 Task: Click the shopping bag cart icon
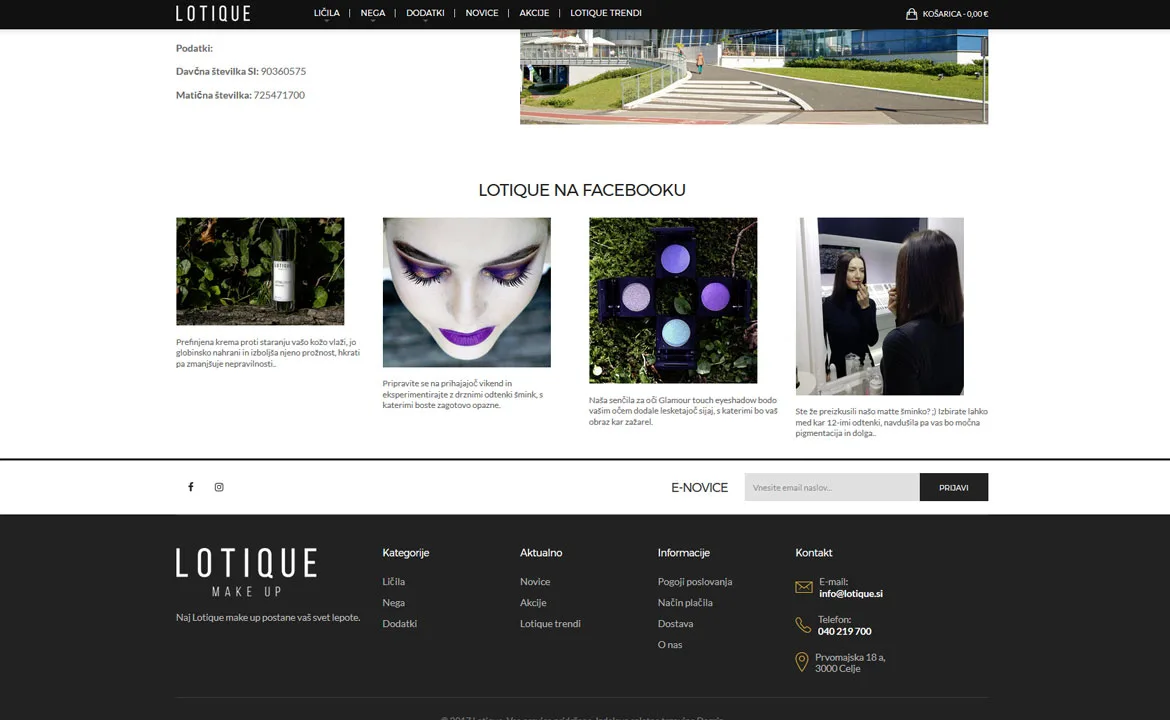point(911,13)
